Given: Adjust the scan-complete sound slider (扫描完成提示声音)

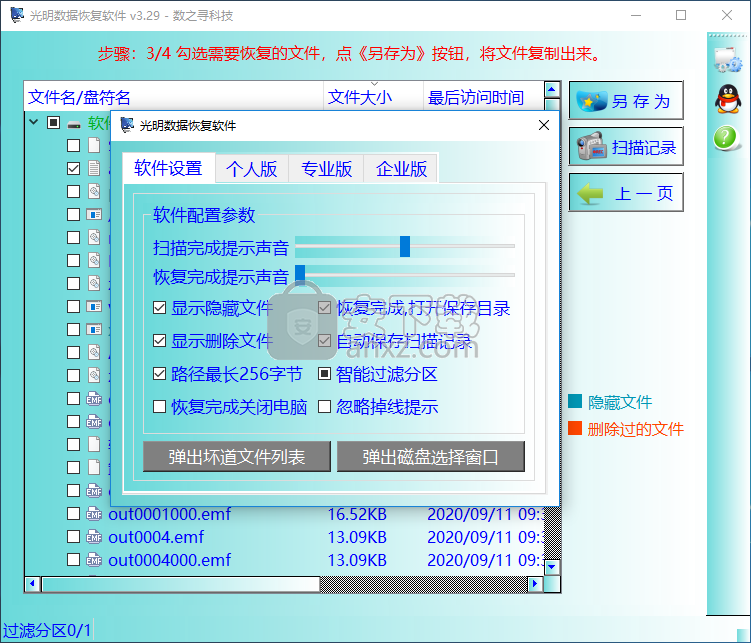Looking at the screenshot, I should pyautogui.click(x=405, y=246).
